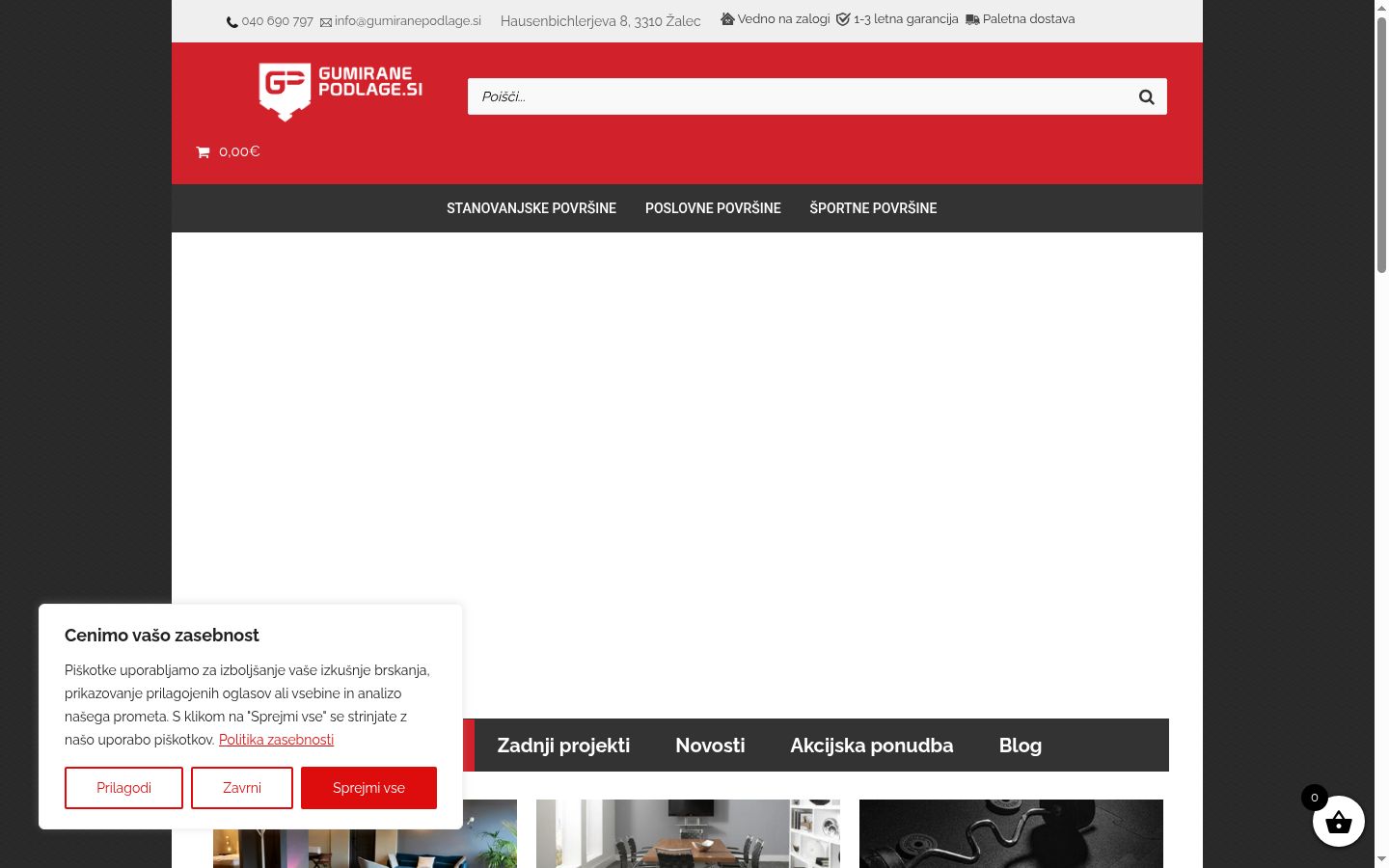The height and width of the screenshot is (868, 1389).
Task: Open the shopping cart icon in header
Action: tap(203, 152)
